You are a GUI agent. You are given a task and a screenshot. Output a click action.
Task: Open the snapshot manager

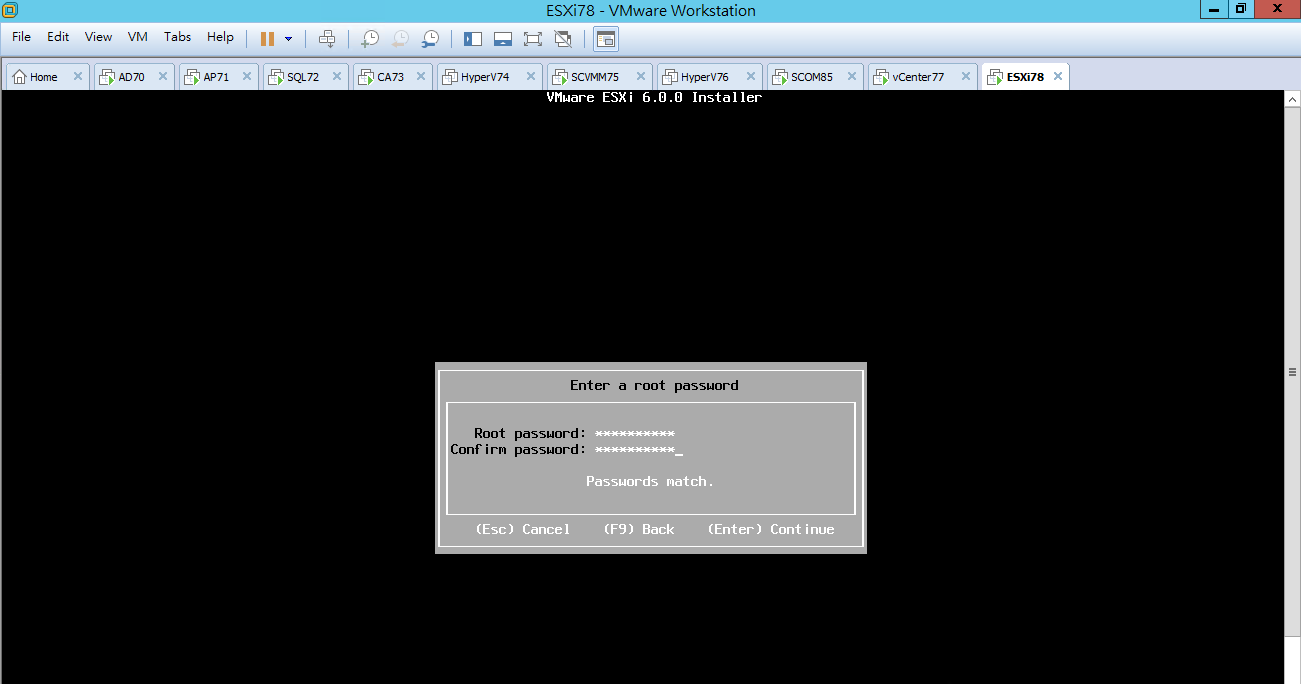430,39
